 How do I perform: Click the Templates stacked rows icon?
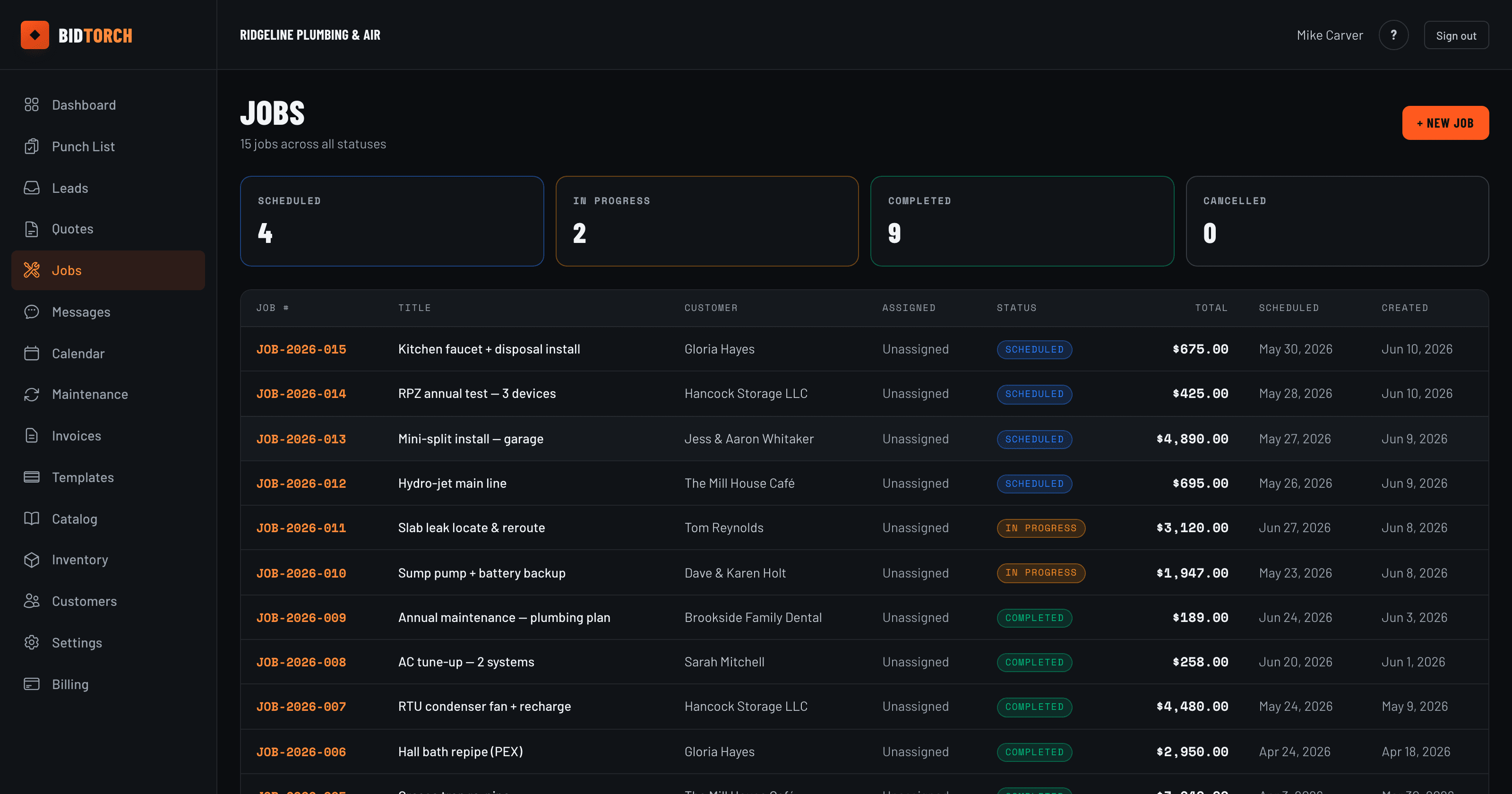tap(32, 477)
